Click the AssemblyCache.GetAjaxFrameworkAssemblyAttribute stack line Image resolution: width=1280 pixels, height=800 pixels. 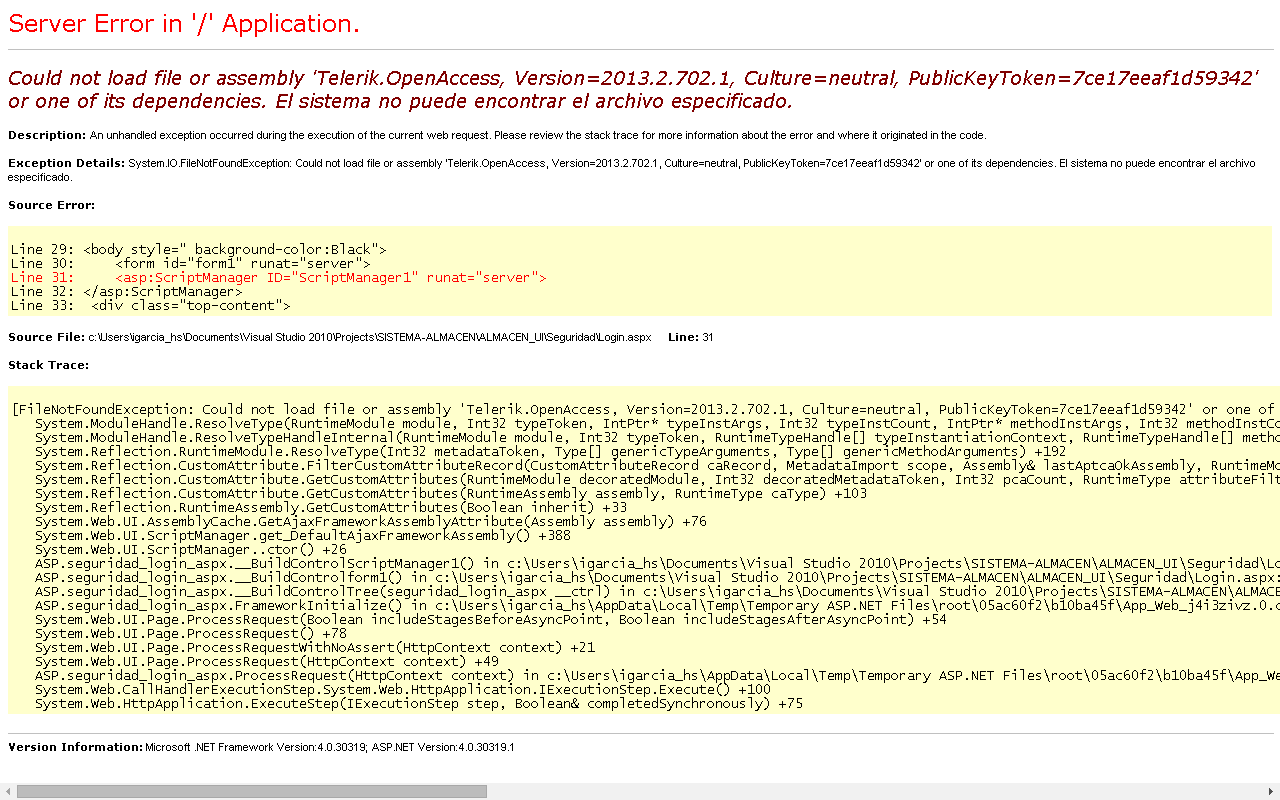[x=370, y=521]
